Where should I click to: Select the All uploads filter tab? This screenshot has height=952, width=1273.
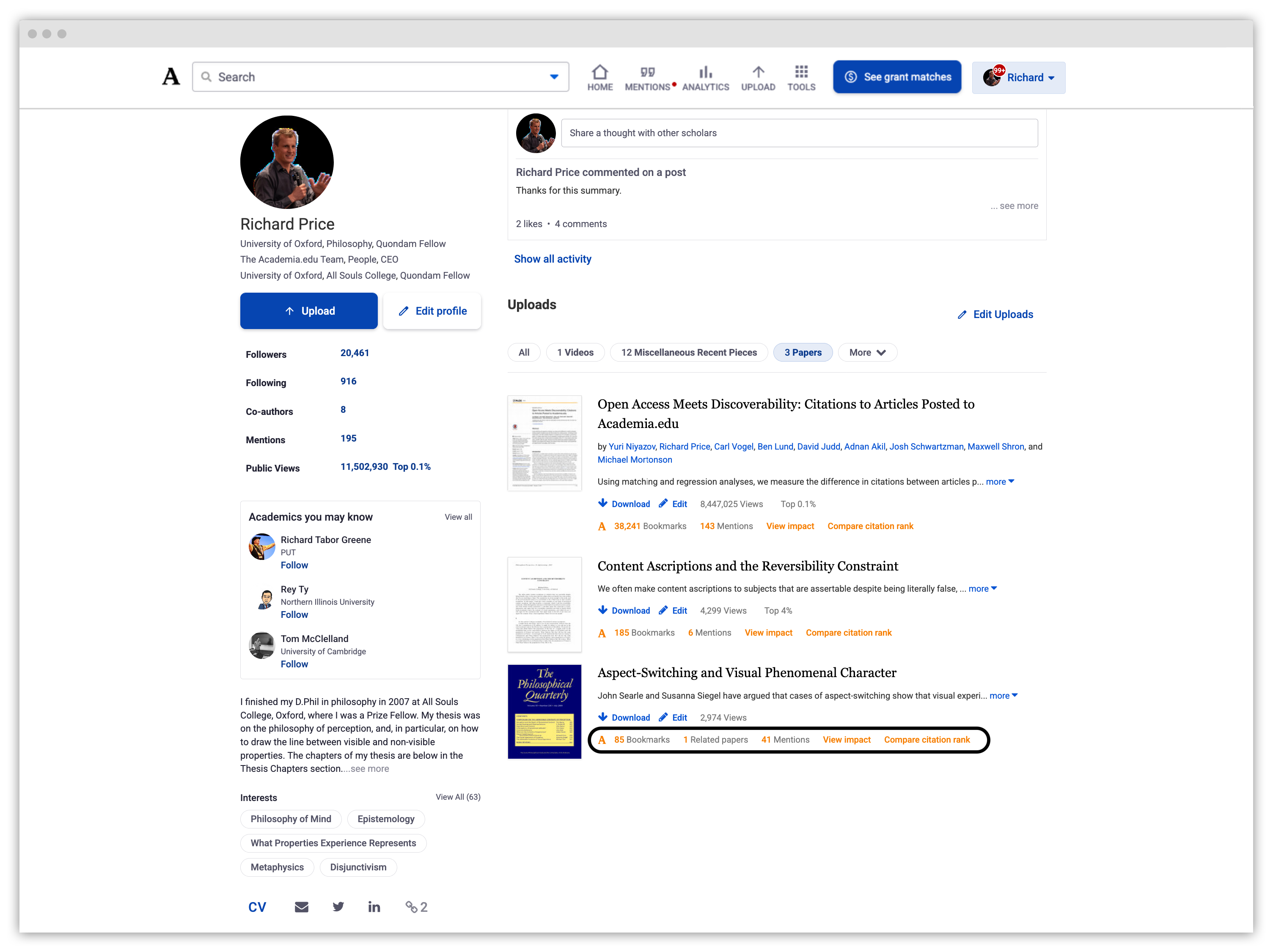524,352
